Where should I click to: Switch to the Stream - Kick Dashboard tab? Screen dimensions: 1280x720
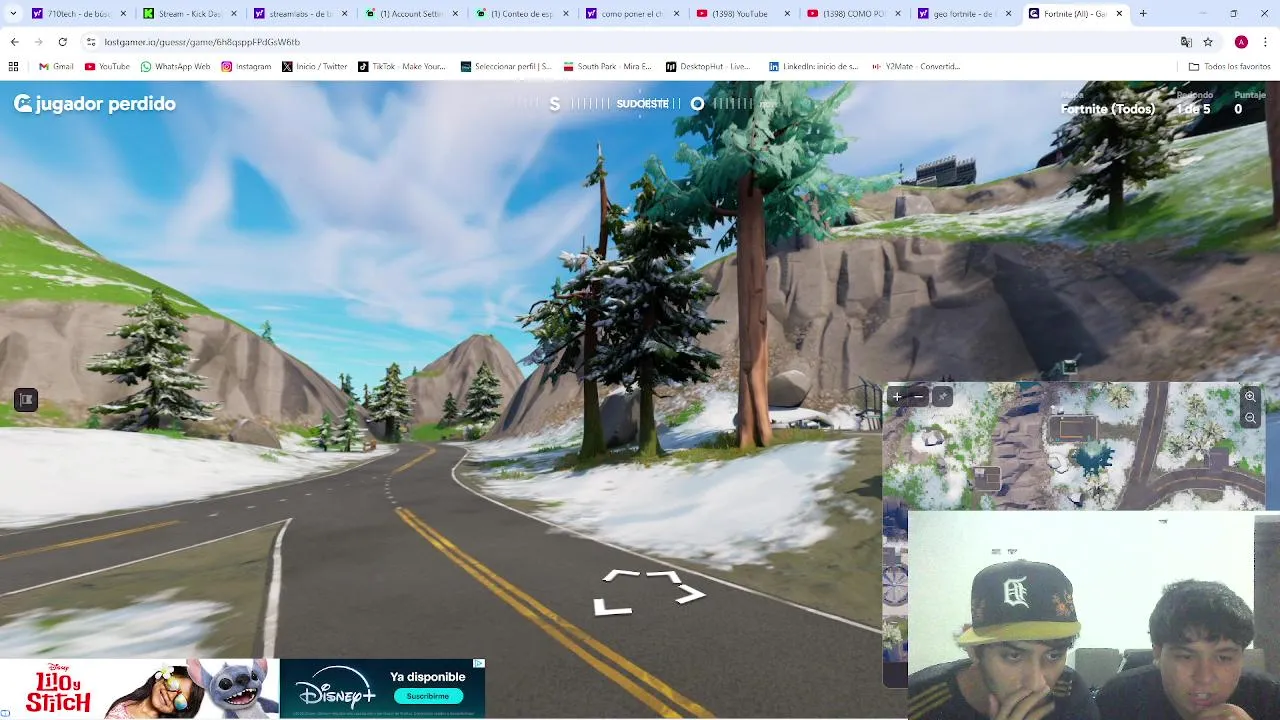pos(188,14)
